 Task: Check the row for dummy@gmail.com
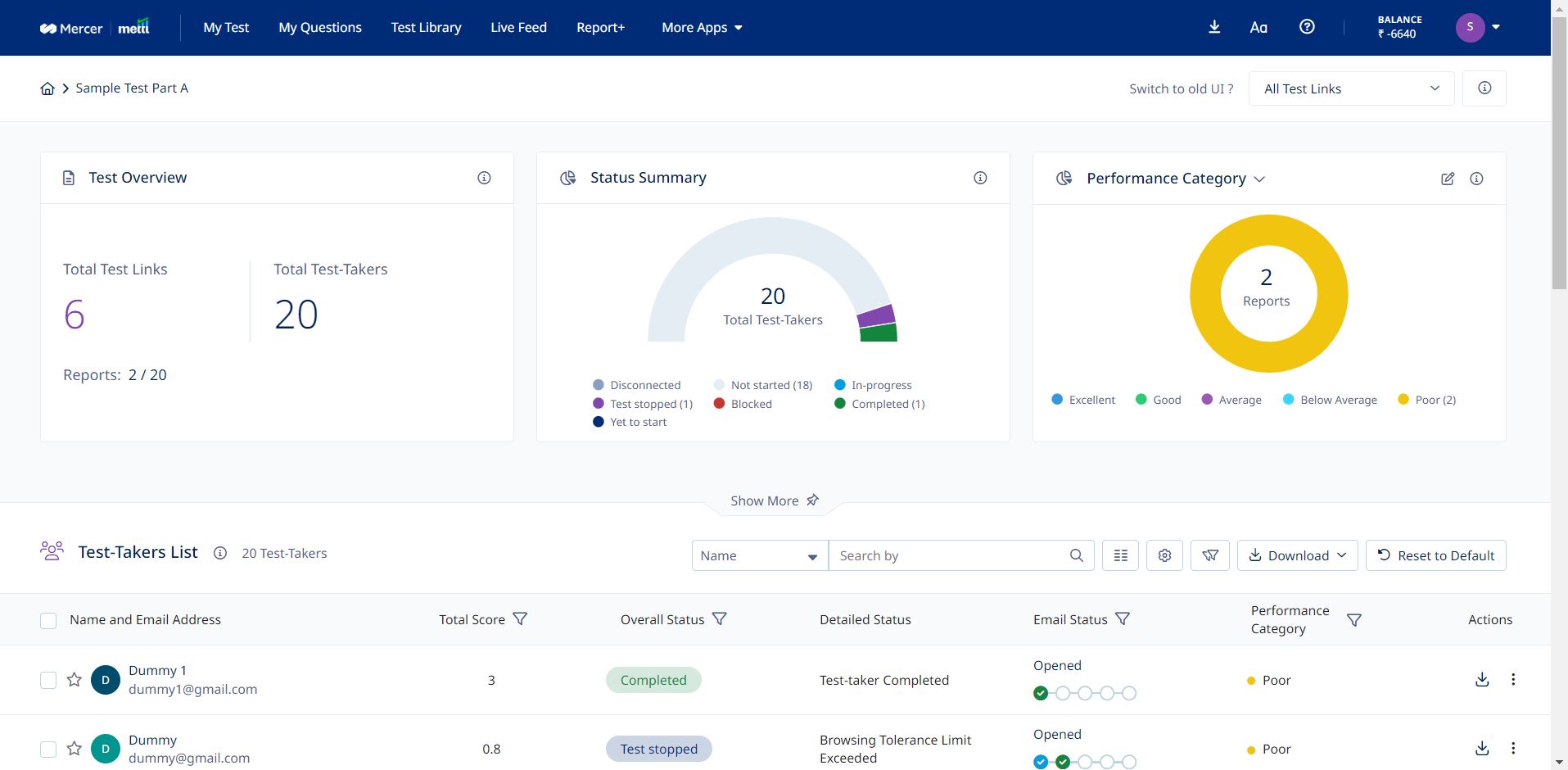48,750
